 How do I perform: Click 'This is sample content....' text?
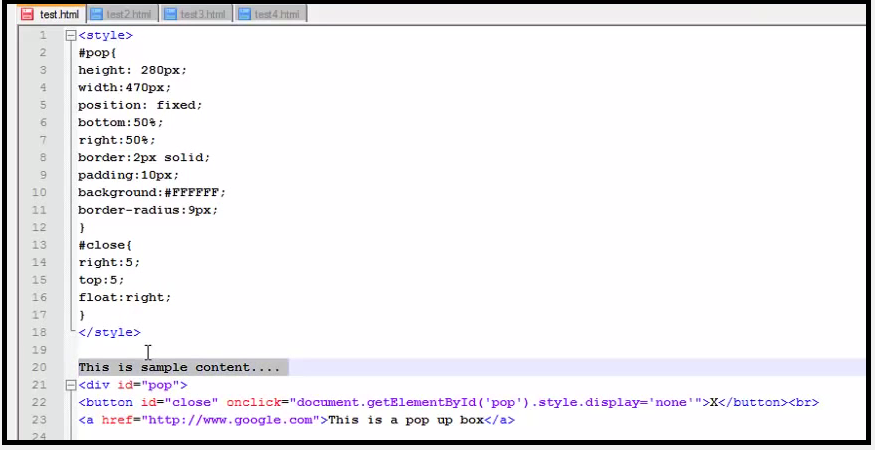coord(179,367)
